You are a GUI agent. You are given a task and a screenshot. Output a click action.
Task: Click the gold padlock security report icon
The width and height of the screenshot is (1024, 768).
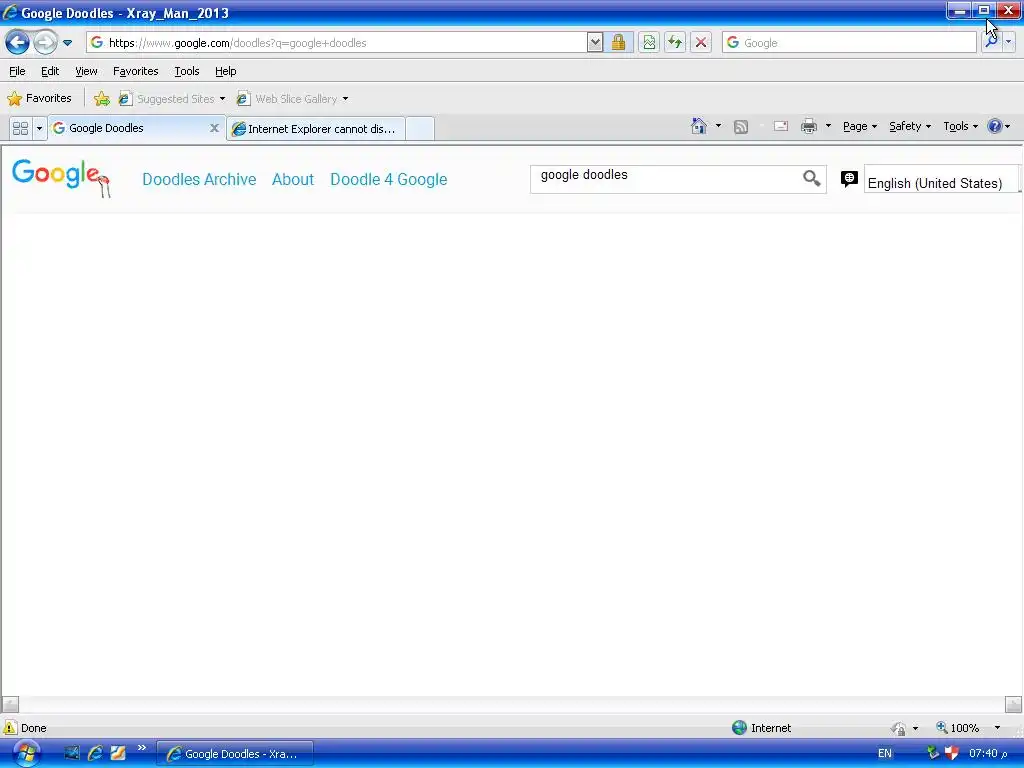618,42
